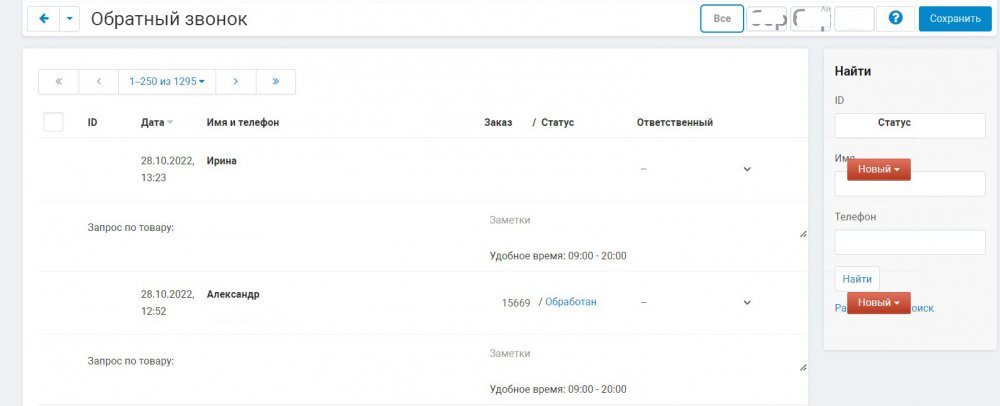Open the help question mark icon
The width and height of the screenshot is (1000, 406).
pyautogui.click(x=896, y=19)
